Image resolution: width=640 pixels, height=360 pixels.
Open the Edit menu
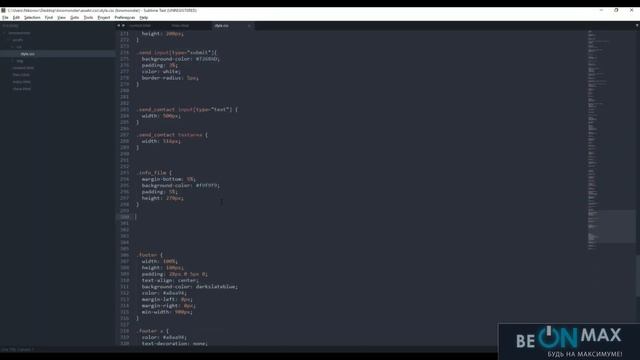[x=16, y=18]
